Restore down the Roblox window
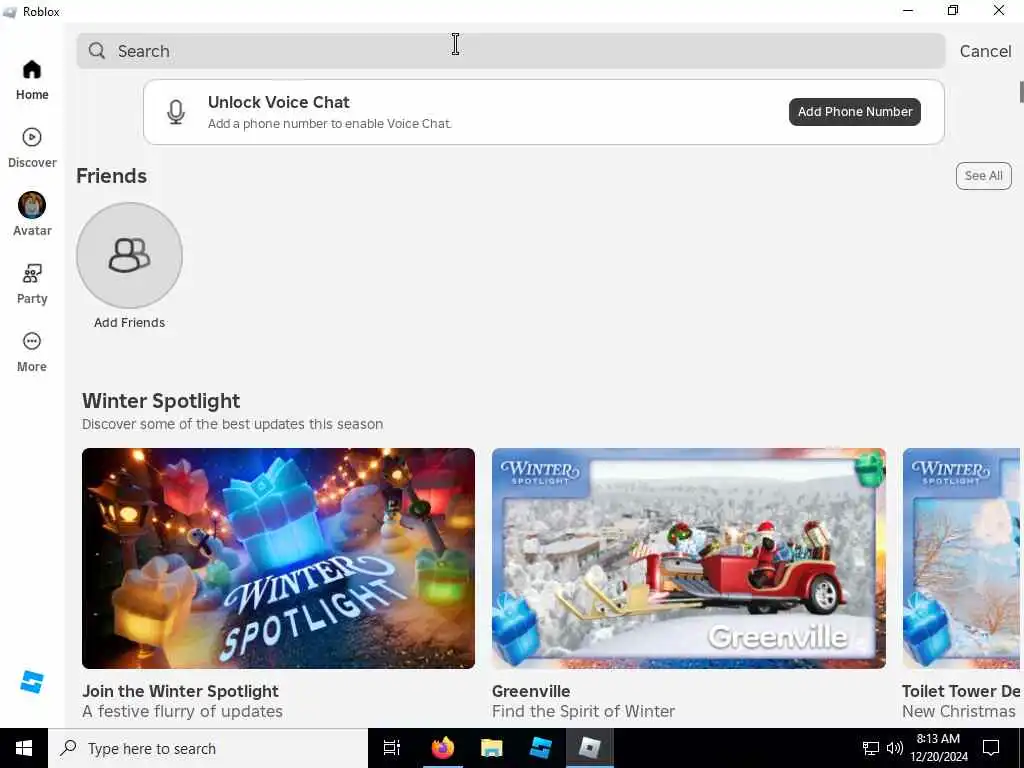The height and width of the screenshot is (768, 1024). pyautogui.click(x=953, y=10)
